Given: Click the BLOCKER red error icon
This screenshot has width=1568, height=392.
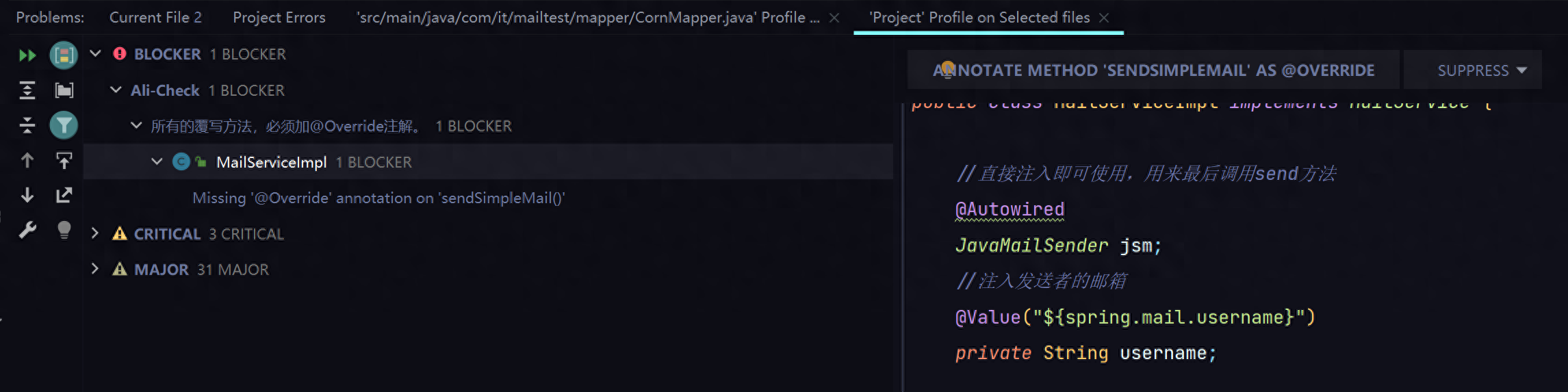Looking at the screenshot, I should (x=120, y=53).
